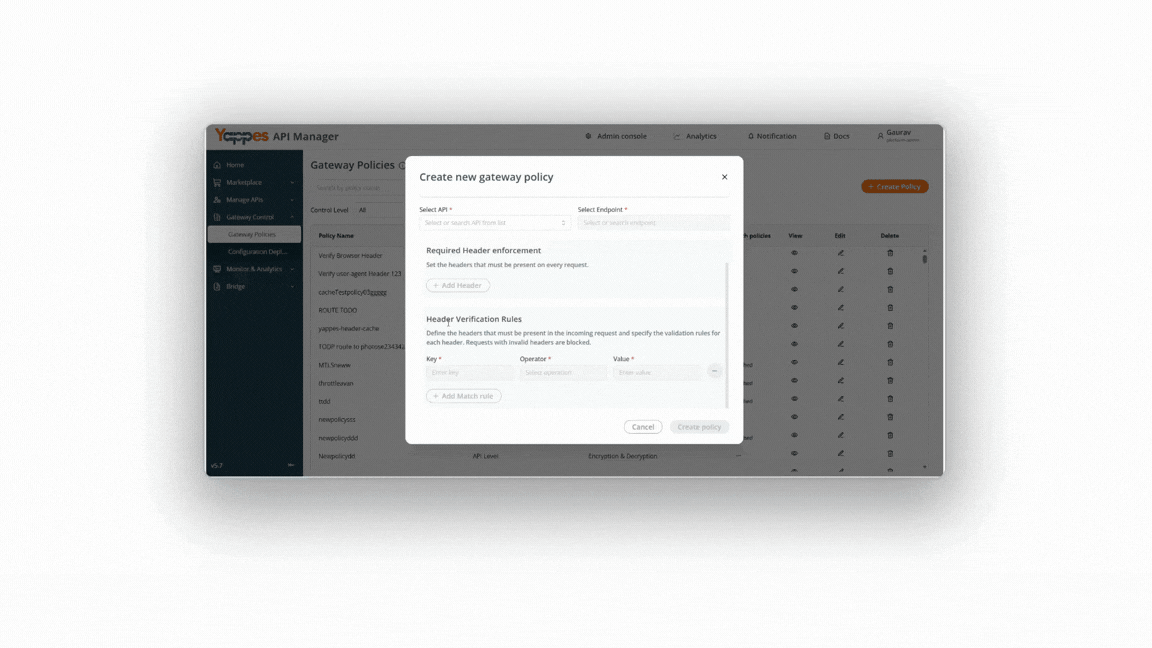
Task: Edit the cacheTestpolicy03ggggg policy
Action: (840, 289)
